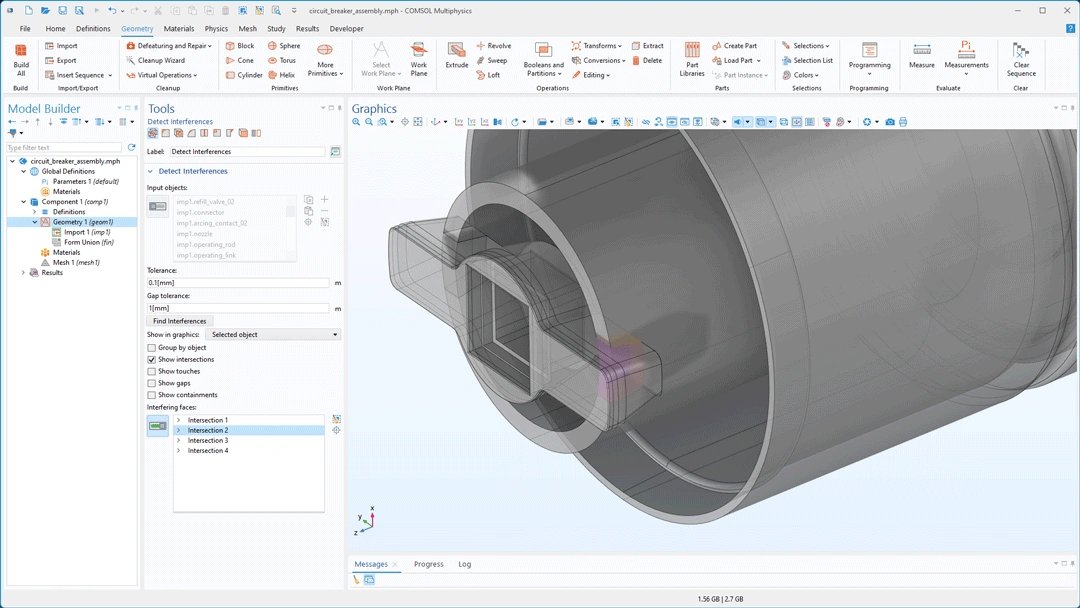Open the Progress tab
Viewport: 1080px width, 608px height.
[428, 564]
